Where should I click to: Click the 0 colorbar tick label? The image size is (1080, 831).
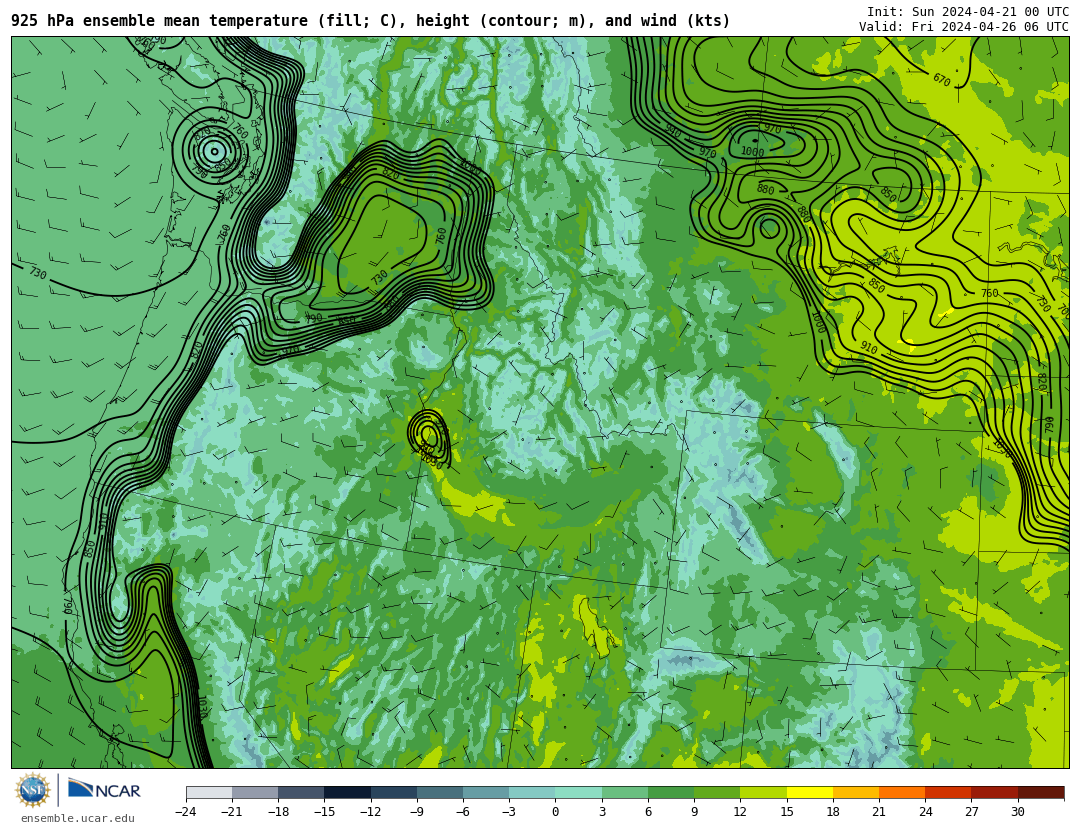[555, 812]
